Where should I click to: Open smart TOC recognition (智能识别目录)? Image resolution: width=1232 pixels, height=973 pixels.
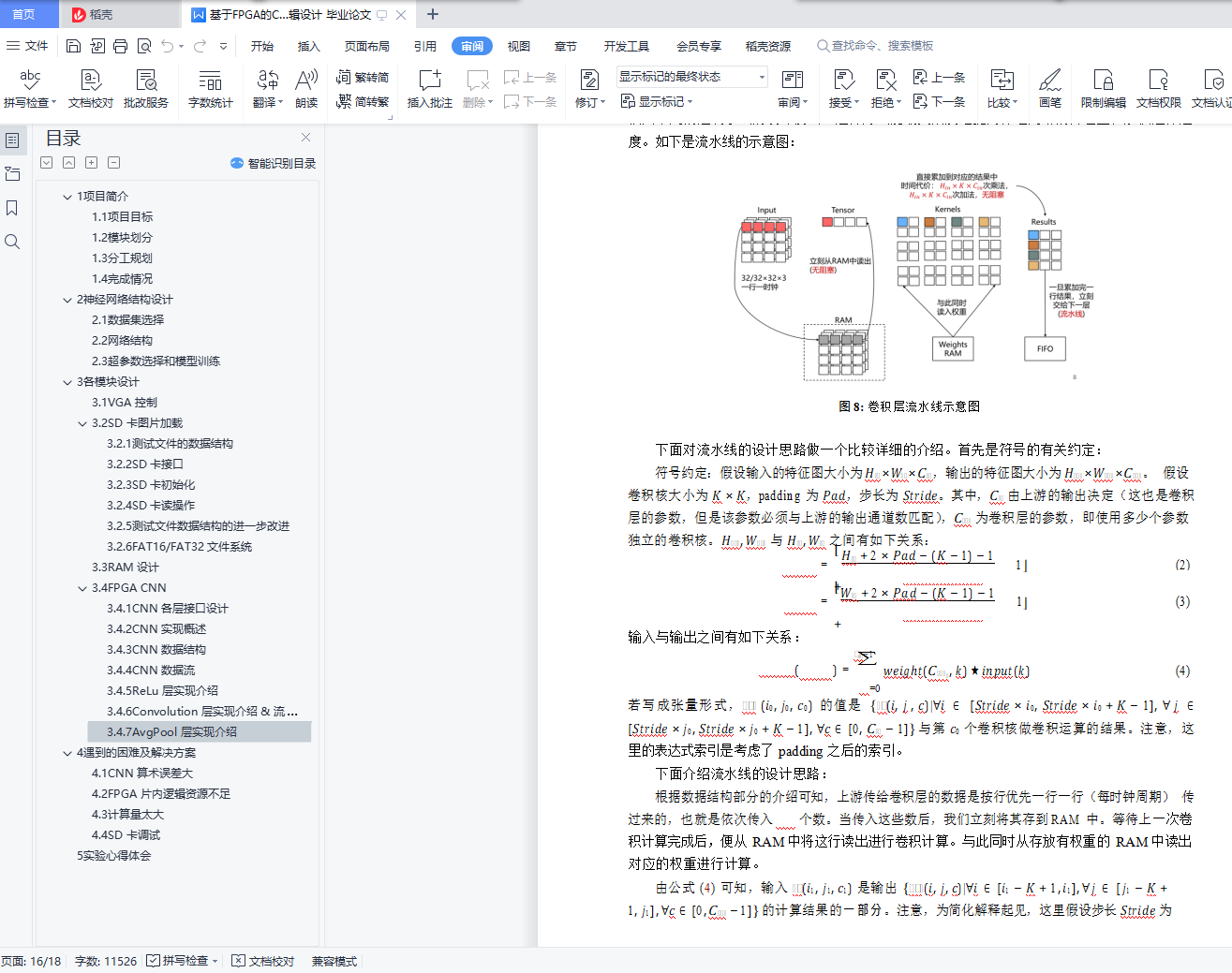tap(273, 163)
